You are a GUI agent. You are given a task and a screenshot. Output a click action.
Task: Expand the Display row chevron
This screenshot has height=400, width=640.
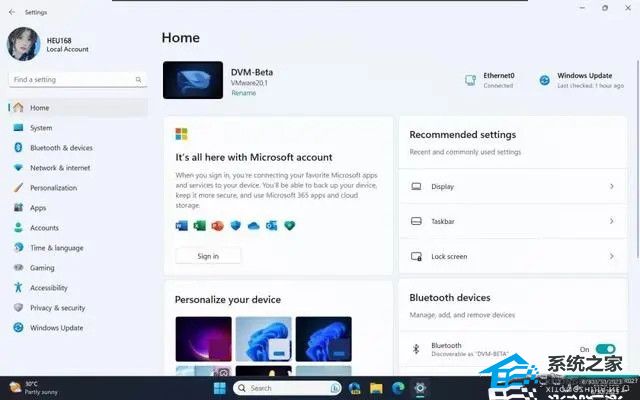pyautogui.click(x=611, y=187)
